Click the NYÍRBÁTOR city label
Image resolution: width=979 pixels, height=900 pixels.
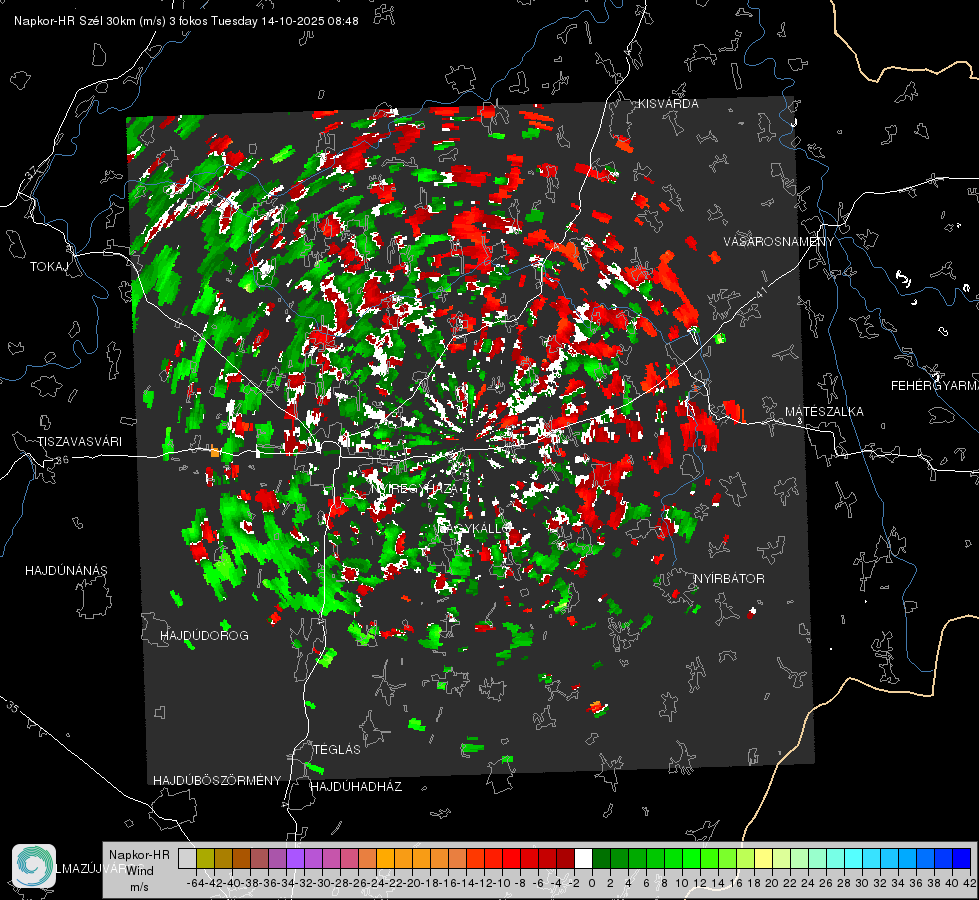pos(729,578)
